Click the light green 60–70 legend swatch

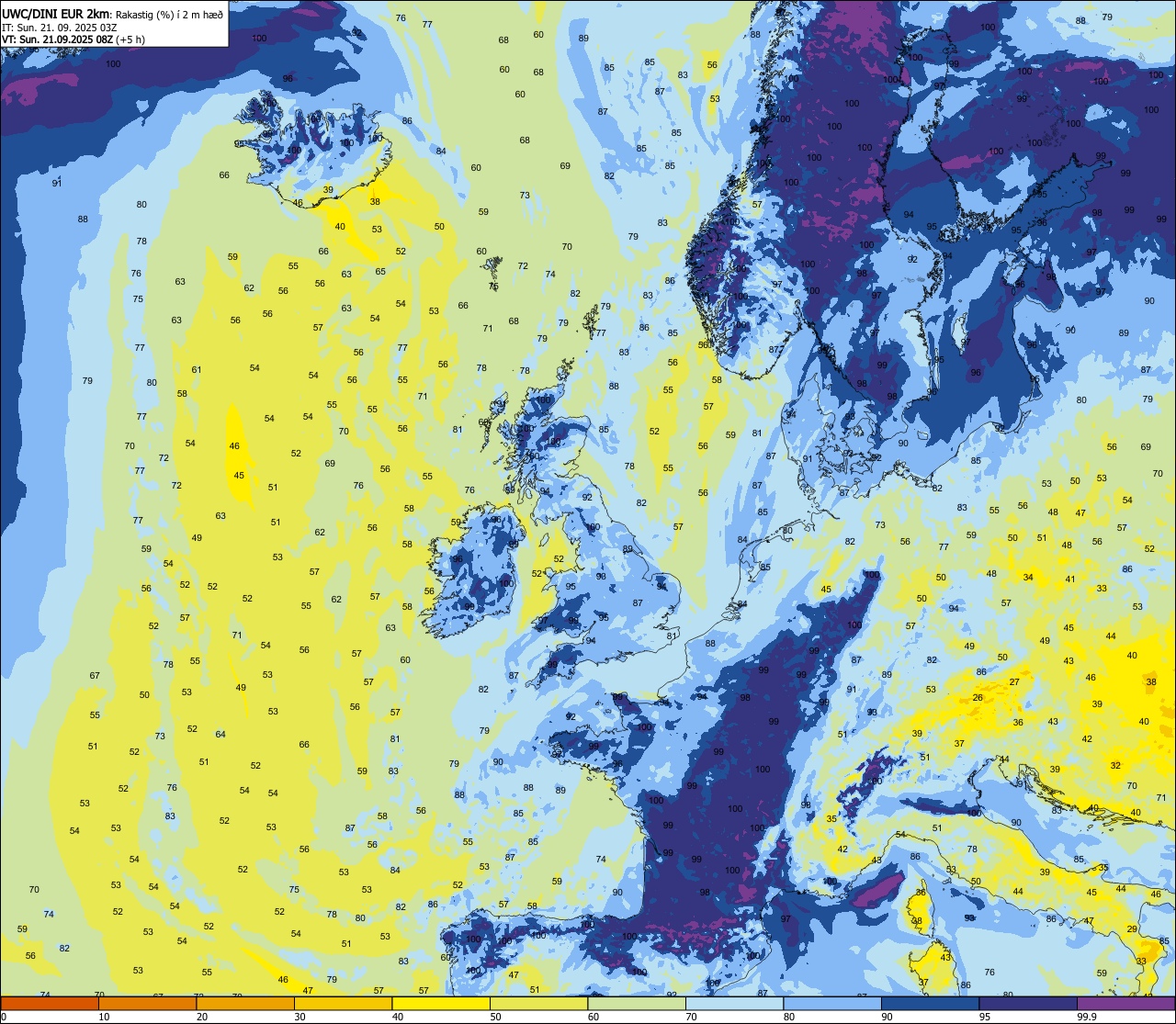pyautogui.click(x=637, y=1004)
